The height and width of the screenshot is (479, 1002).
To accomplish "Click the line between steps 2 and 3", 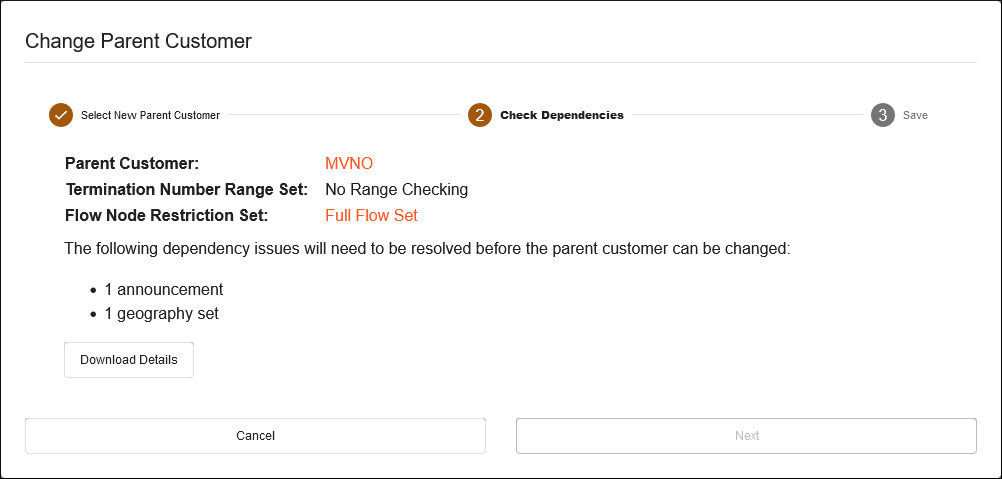I will [x=746, y=115].
